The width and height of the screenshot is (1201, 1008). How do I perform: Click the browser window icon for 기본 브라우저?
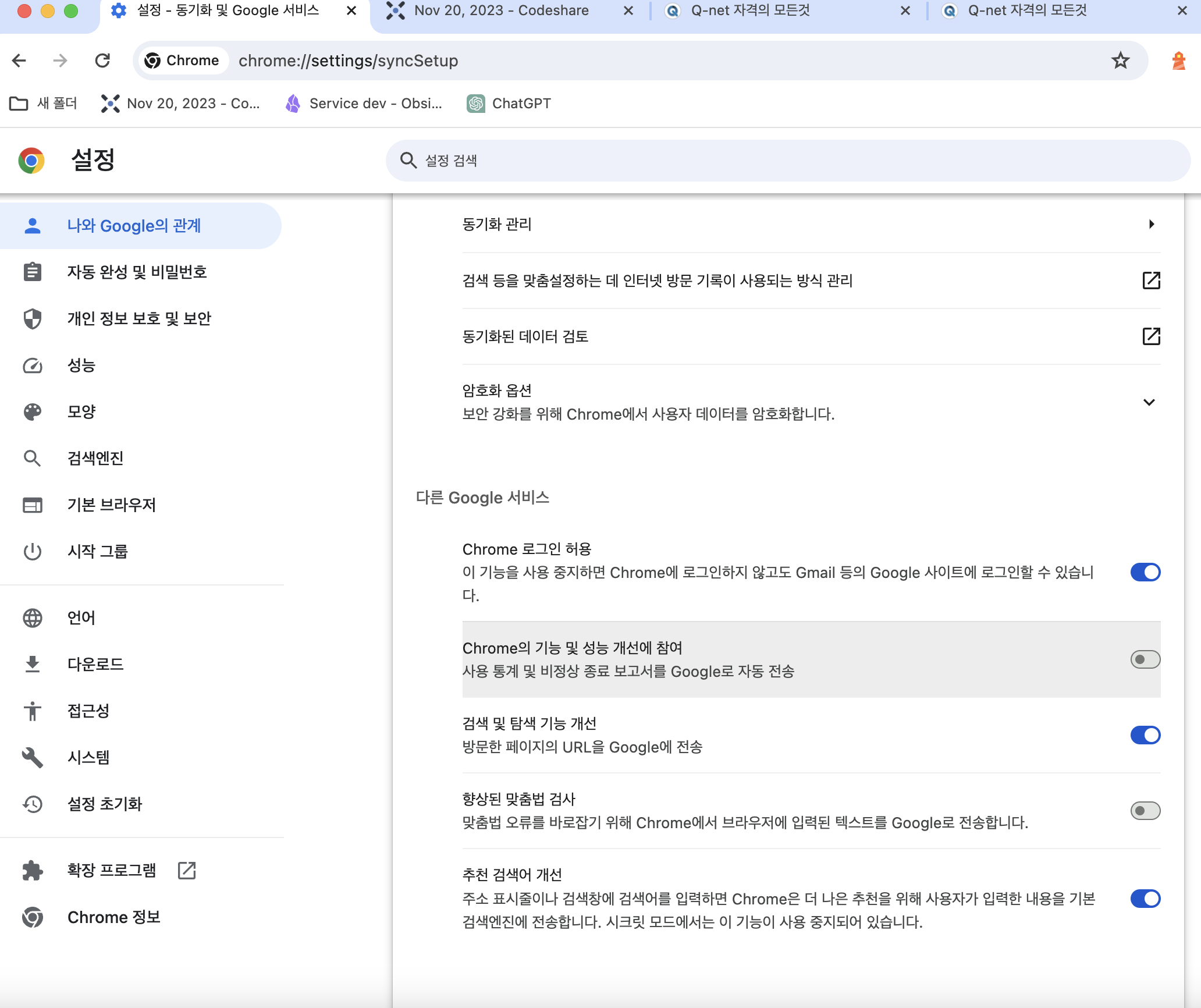click(x=33, y=505)
